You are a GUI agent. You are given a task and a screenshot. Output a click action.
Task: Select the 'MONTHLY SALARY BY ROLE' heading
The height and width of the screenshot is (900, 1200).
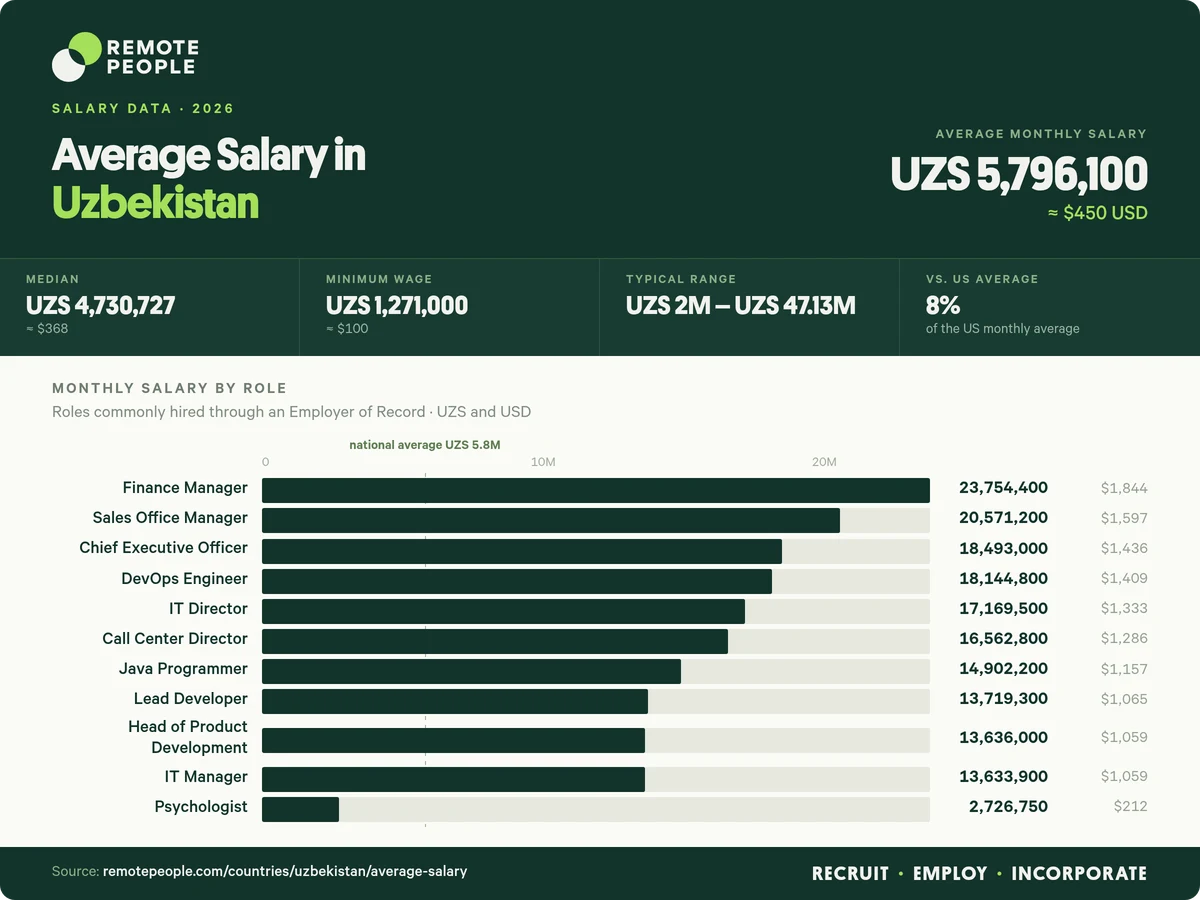(169, 388)
